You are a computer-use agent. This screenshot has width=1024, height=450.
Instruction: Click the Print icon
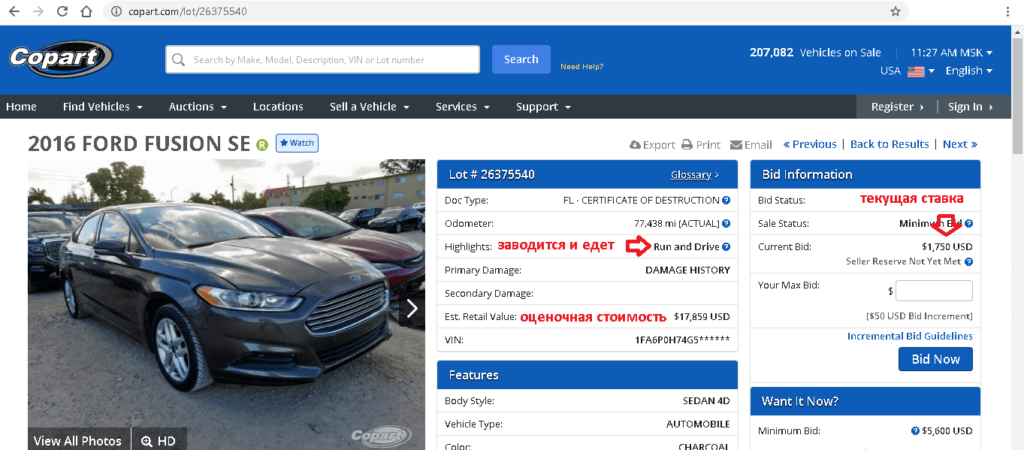click(687, 144)
